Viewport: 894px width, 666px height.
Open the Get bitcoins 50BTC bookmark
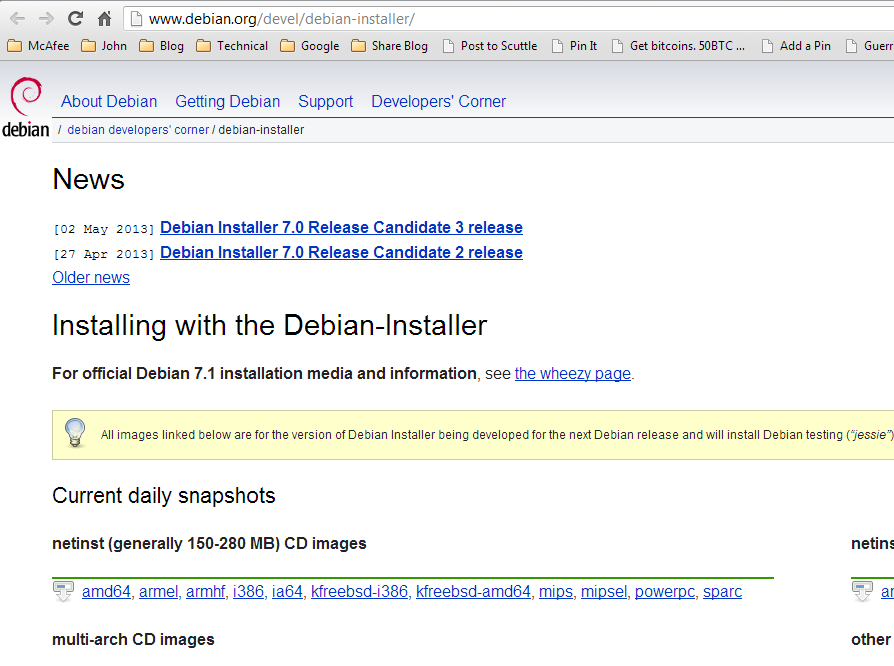click(x=678, y=46)
